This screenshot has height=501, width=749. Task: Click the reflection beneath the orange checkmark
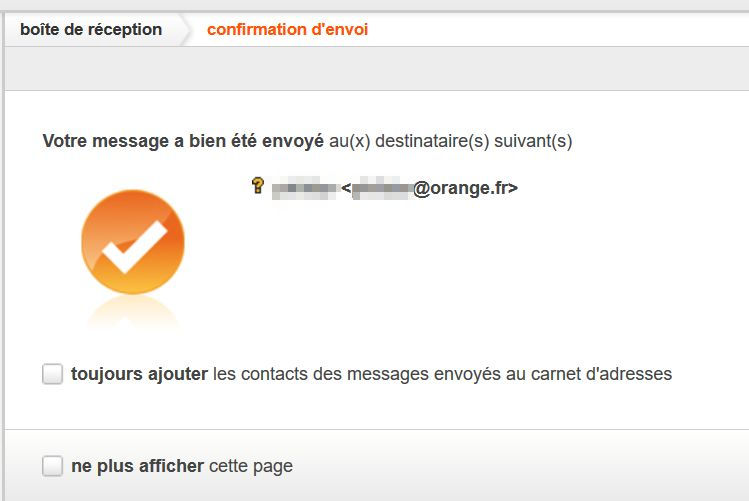point(132,312)
